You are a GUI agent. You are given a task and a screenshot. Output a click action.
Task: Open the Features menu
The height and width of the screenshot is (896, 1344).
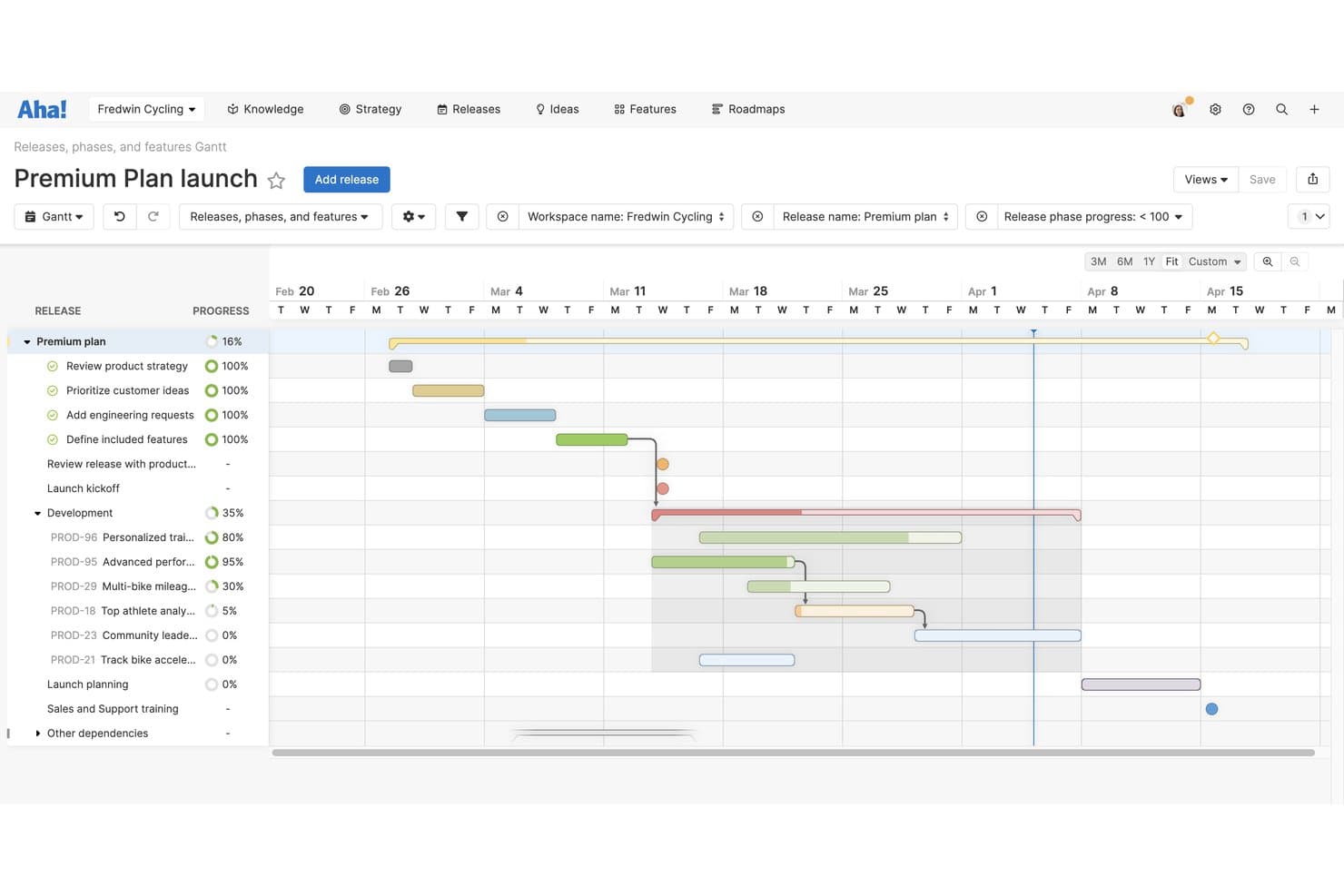pyautogui.click(x=645, y=109)
